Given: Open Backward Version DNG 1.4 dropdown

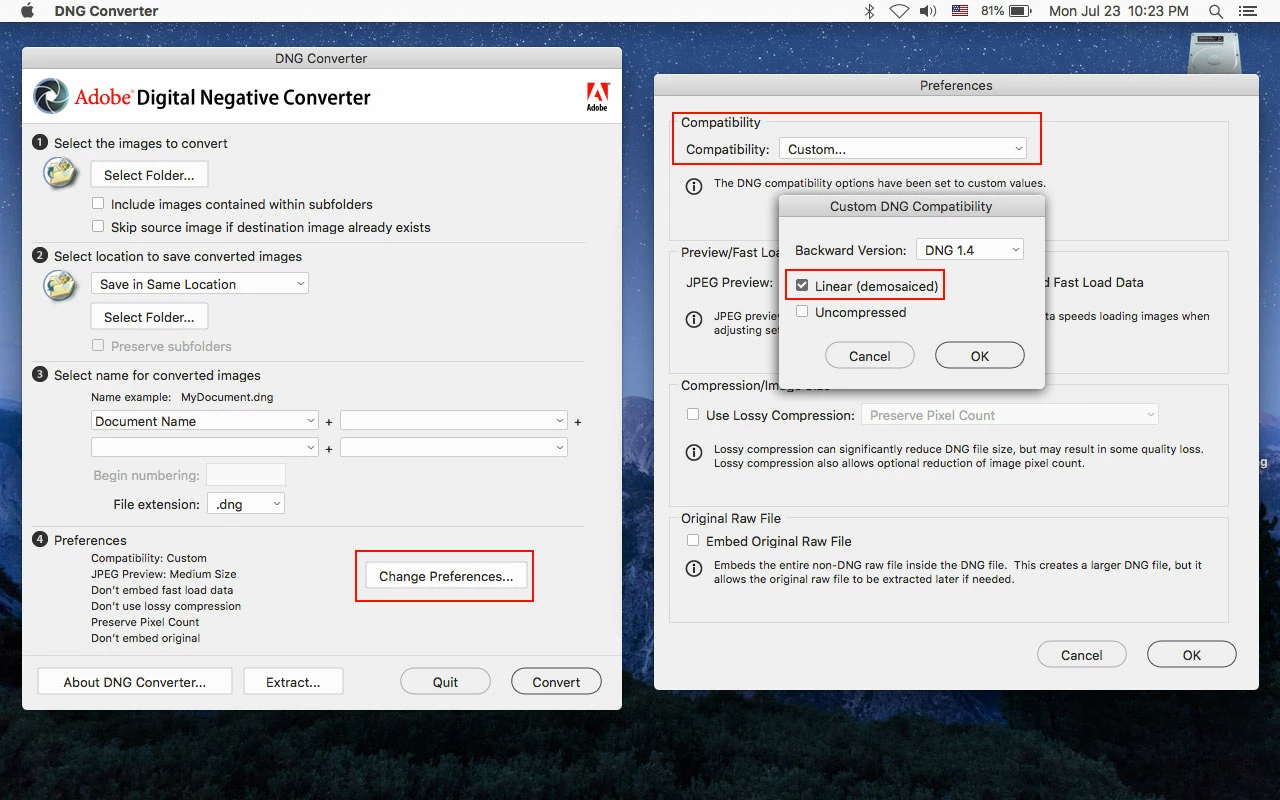Looking at the screenshot, I should 970,250.
